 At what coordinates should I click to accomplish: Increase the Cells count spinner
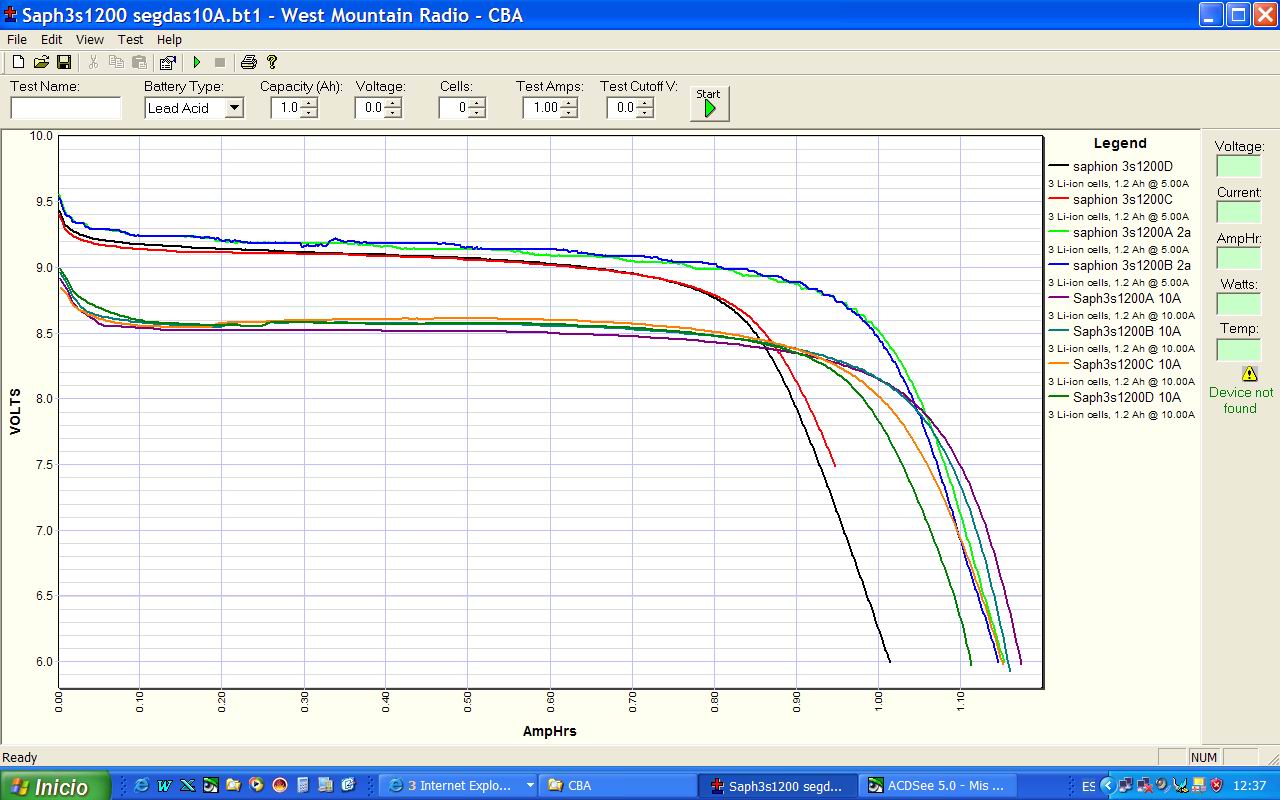477,103
